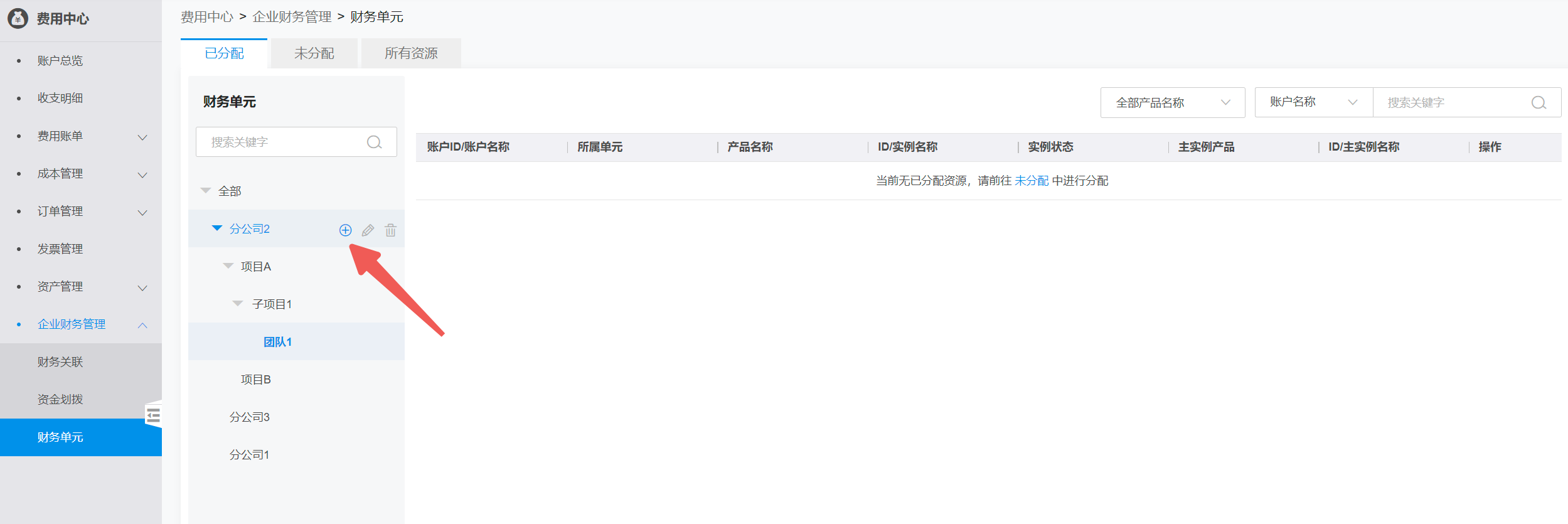Viewport: 1568px width, 524px height.
Task: Select 分公司3 in the unit tree
Action: click(249, 417)
